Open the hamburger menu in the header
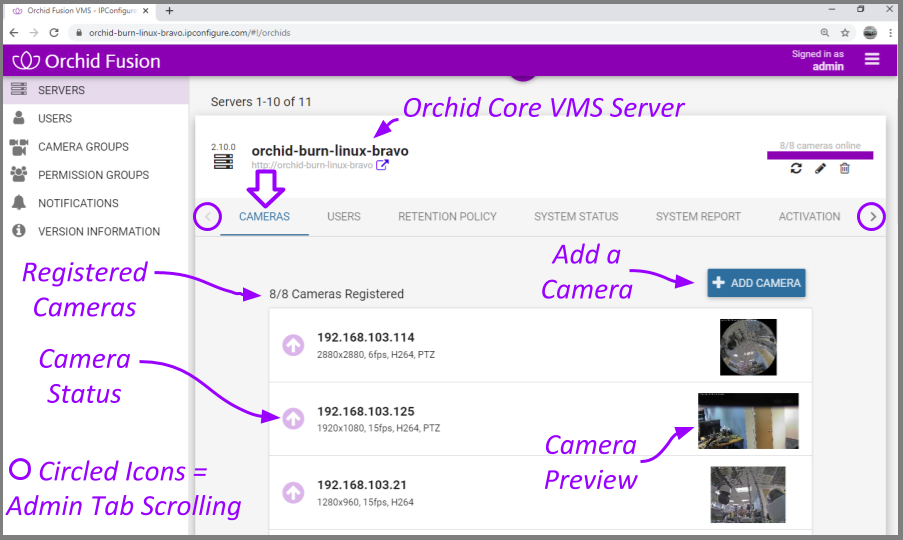The height and width of the screenshot is (540, 903). (871, 59)
